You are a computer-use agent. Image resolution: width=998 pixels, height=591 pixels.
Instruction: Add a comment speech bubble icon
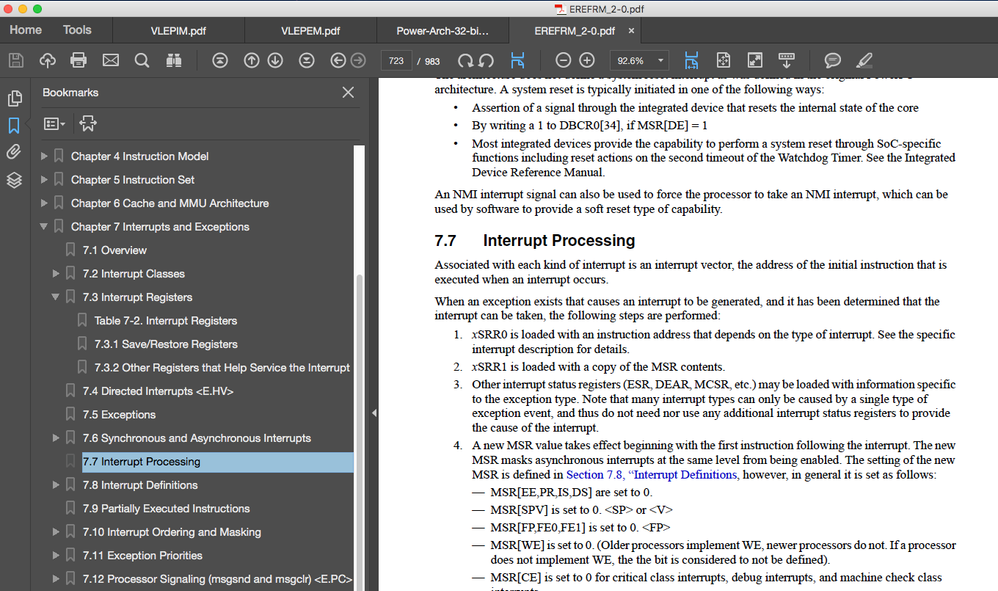[833, 60]
